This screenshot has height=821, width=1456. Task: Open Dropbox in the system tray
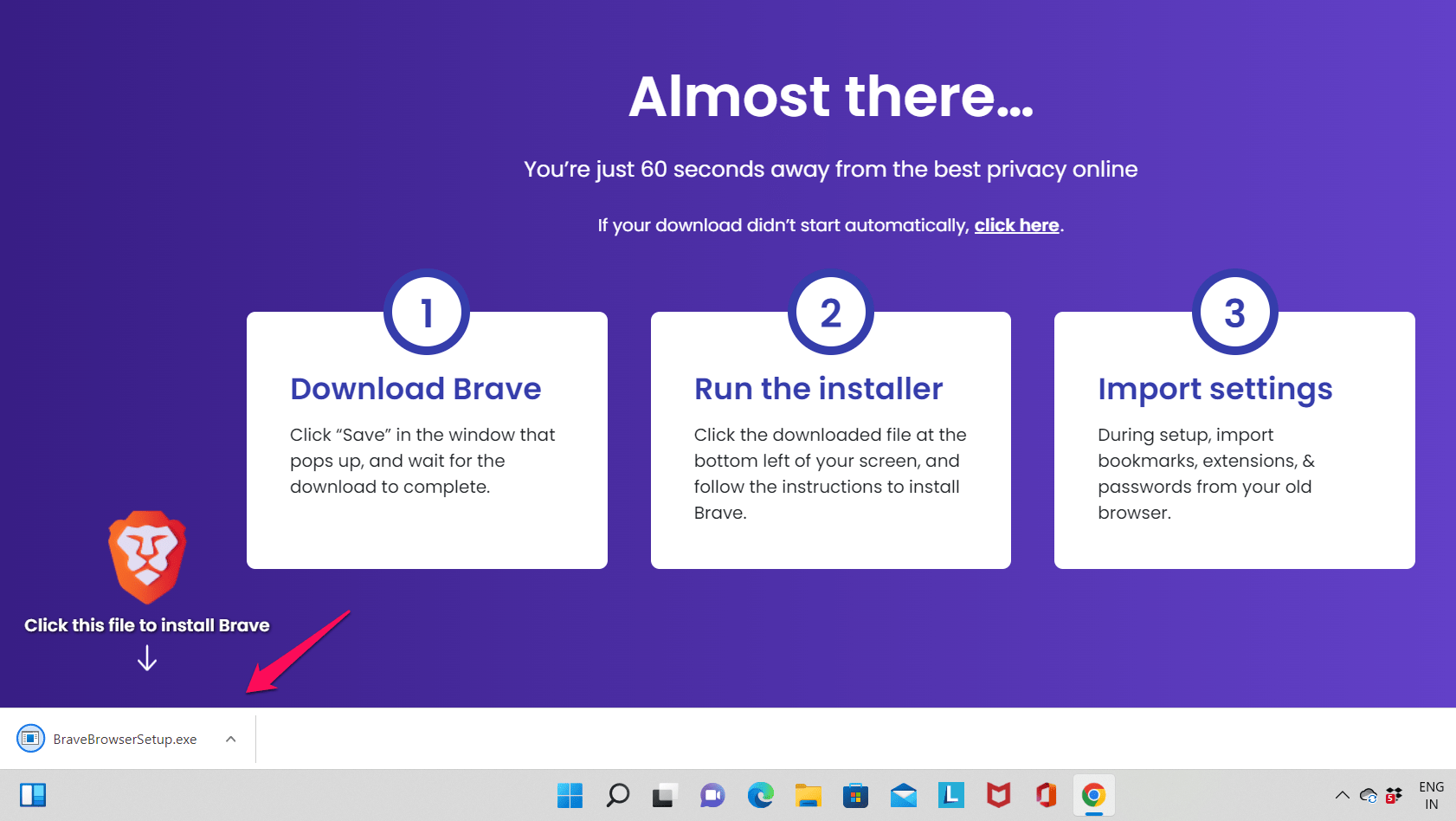1395,796
